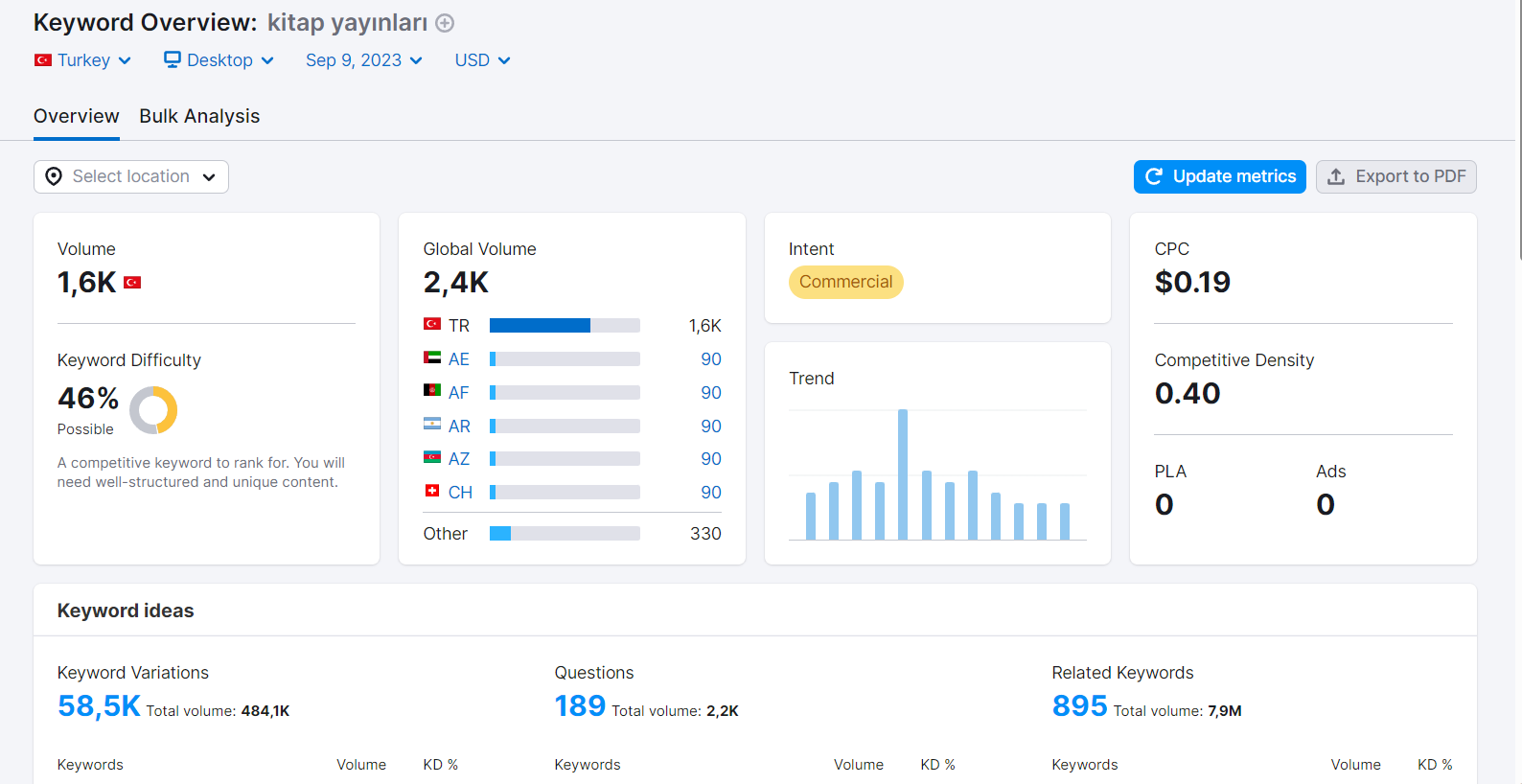Open the 58,5K Keyword Variations link
Viewport: 1522px width, 784px height.
click(x=99, y=706)
